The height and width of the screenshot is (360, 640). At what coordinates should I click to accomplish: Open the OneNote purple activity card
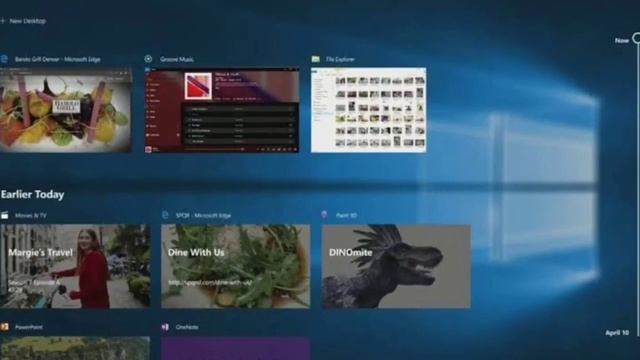[236, 348]
